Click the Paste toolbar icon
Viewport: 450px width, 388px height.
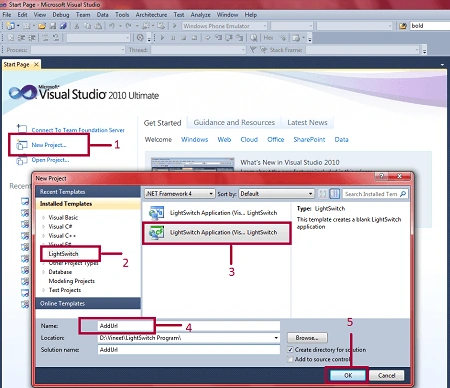click(x=98, y=26)
